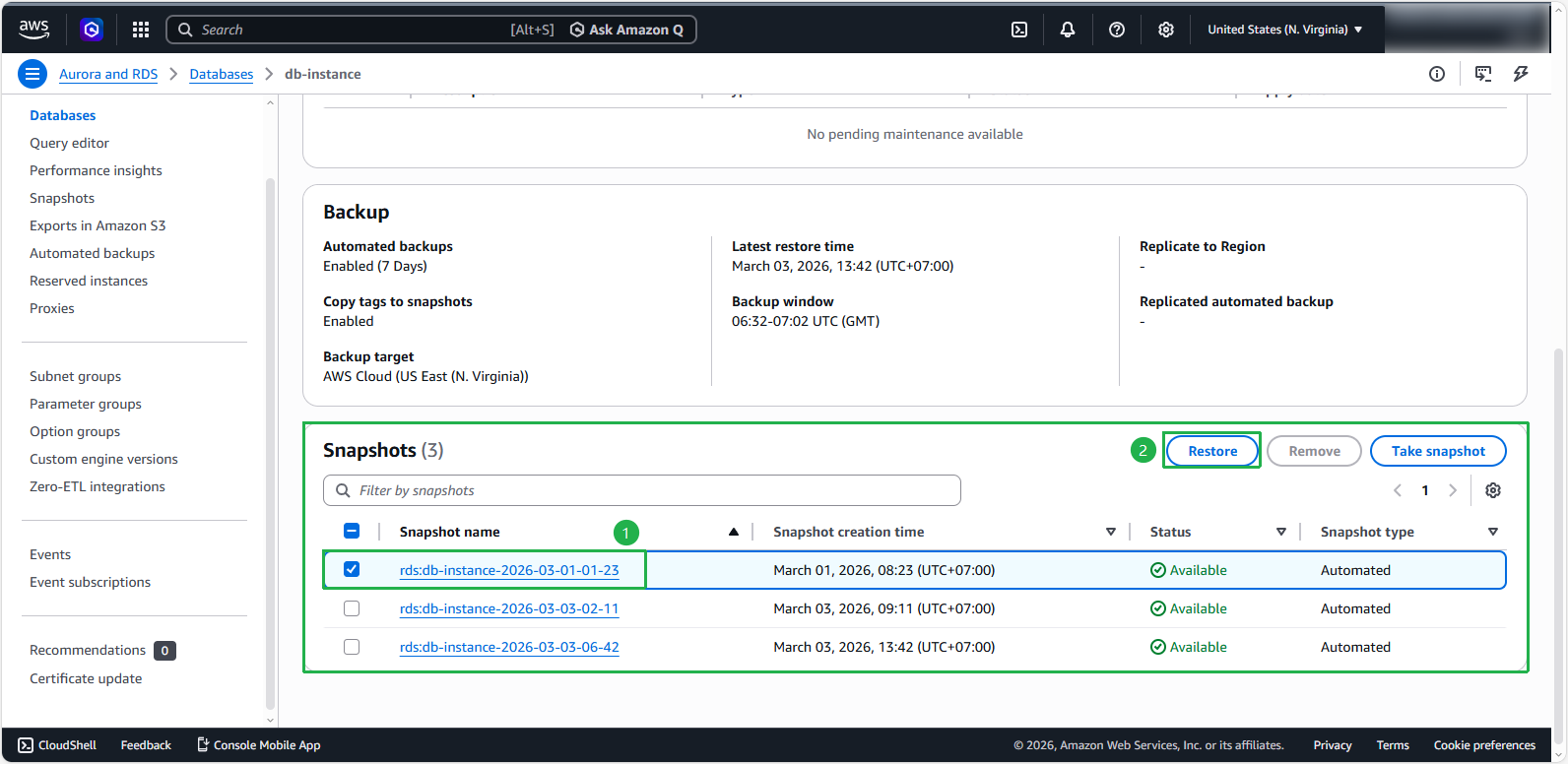Click the Take snapshot button

pos(1438,451)
